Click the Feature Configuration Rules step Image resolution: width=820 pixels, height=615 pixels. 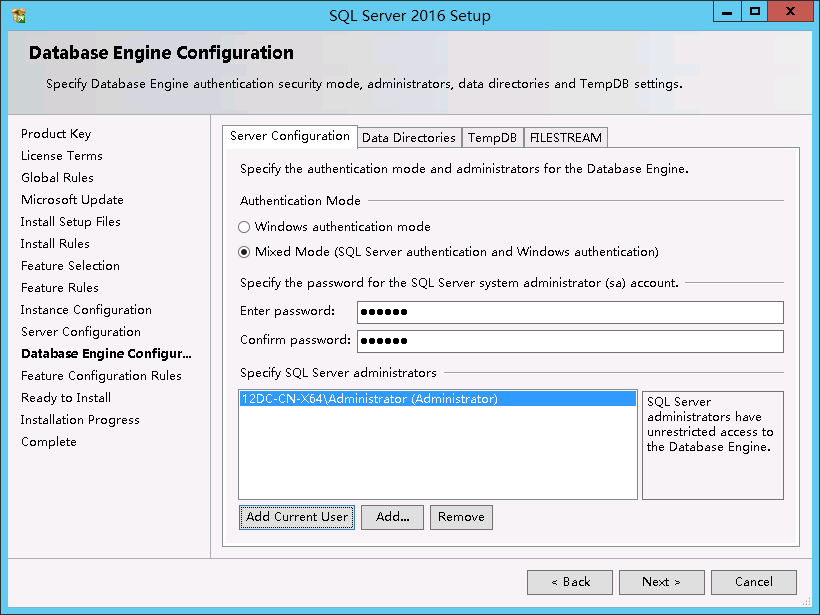coord(101,376)
